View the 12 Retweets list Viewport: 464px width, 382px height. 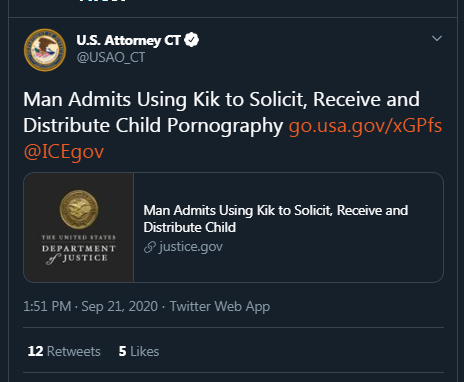point(64,351)
